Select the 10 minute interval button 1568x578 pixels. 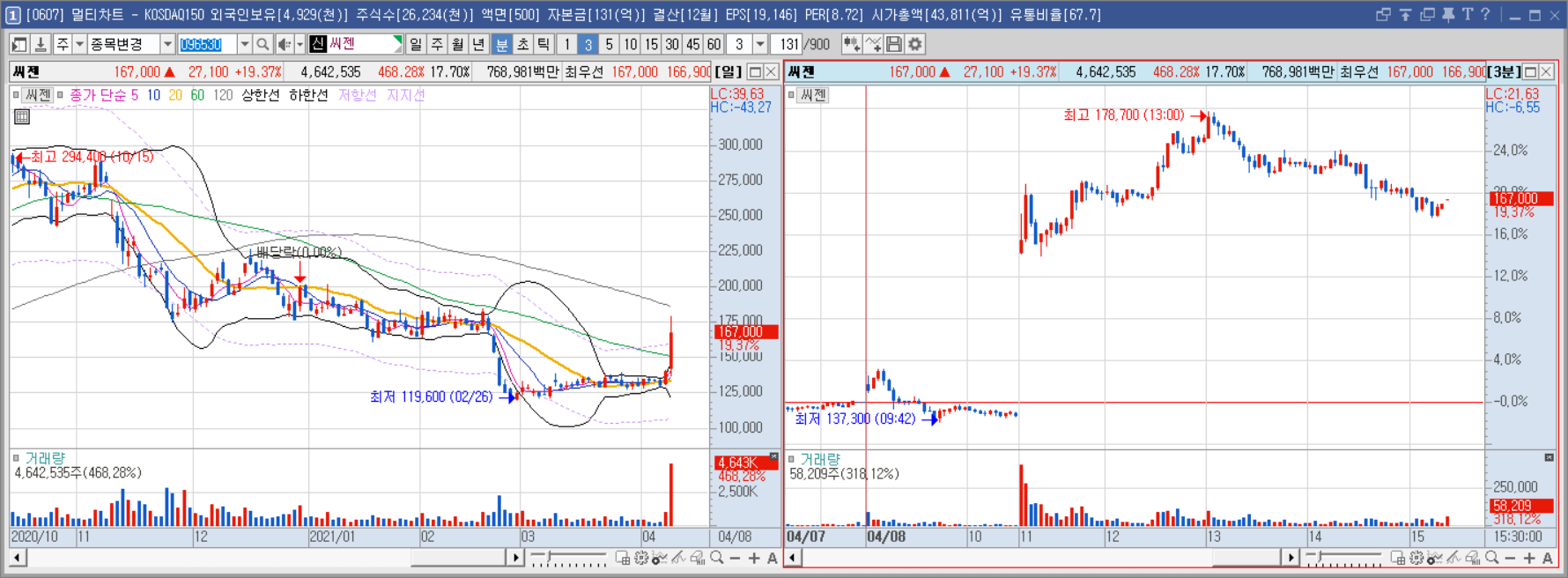click(630, 44)
